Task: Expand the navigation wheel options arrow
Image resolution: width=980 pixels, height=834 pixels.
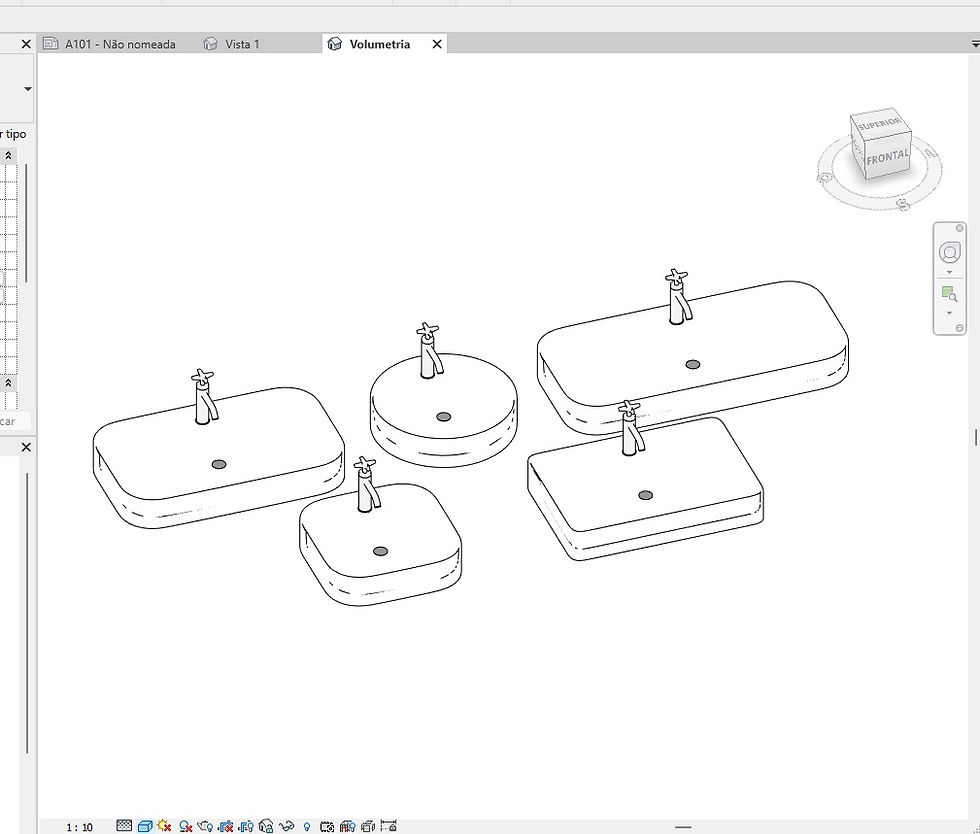Action: [949, 273]
